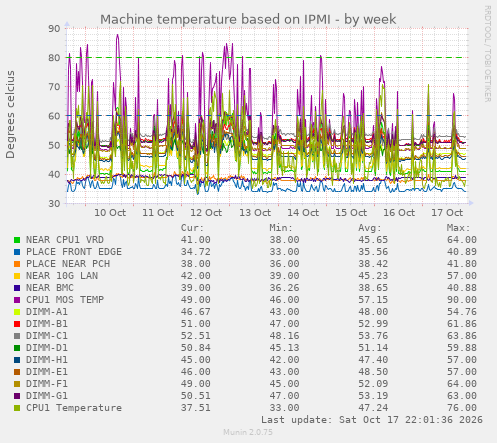This screenshot has height=443, width=497.
Task: Click the purple CPU1 MOS TEMP legend swatch
Action: (17, 300)
